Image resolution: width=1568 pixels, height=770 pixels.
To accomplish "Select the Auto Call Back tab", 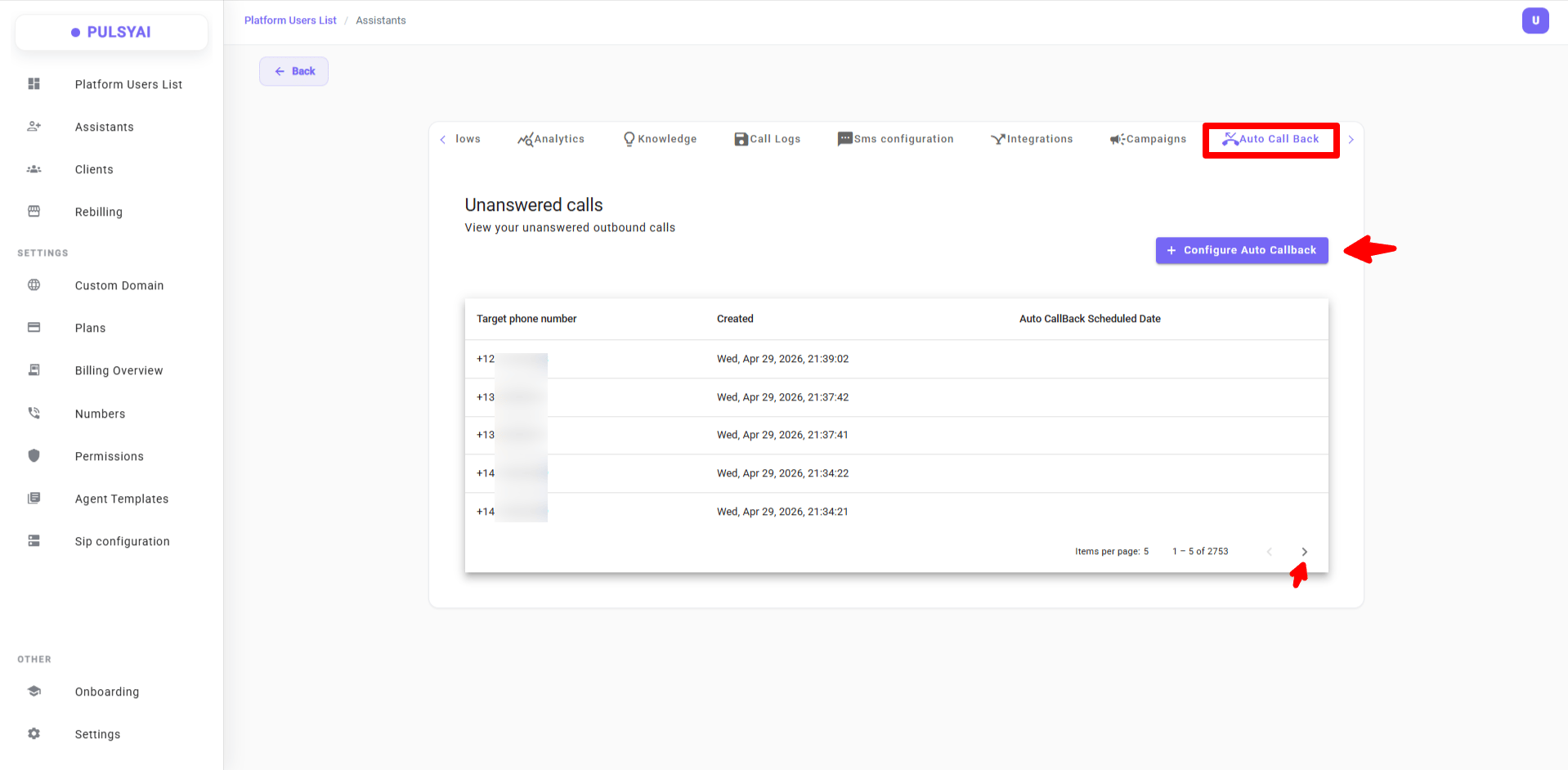I will pos(1270,139).
